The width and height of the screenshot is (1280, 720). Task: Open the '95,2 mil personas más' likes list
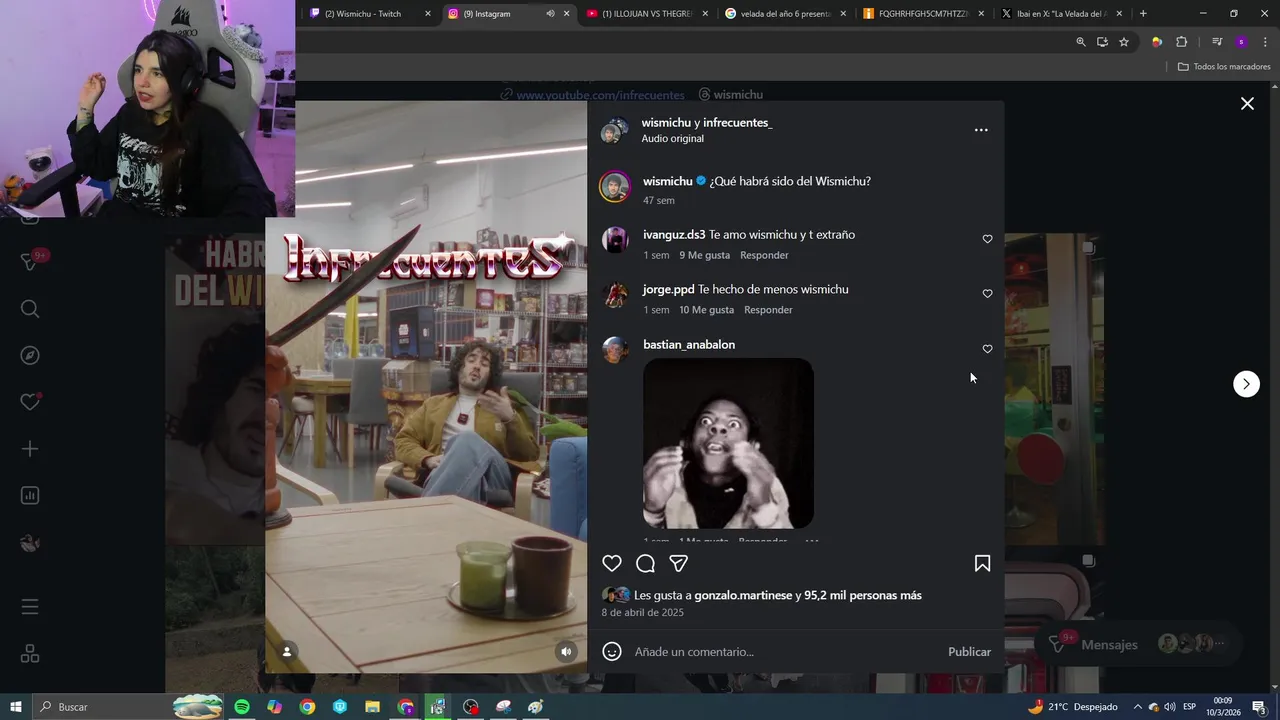(863, 595)
